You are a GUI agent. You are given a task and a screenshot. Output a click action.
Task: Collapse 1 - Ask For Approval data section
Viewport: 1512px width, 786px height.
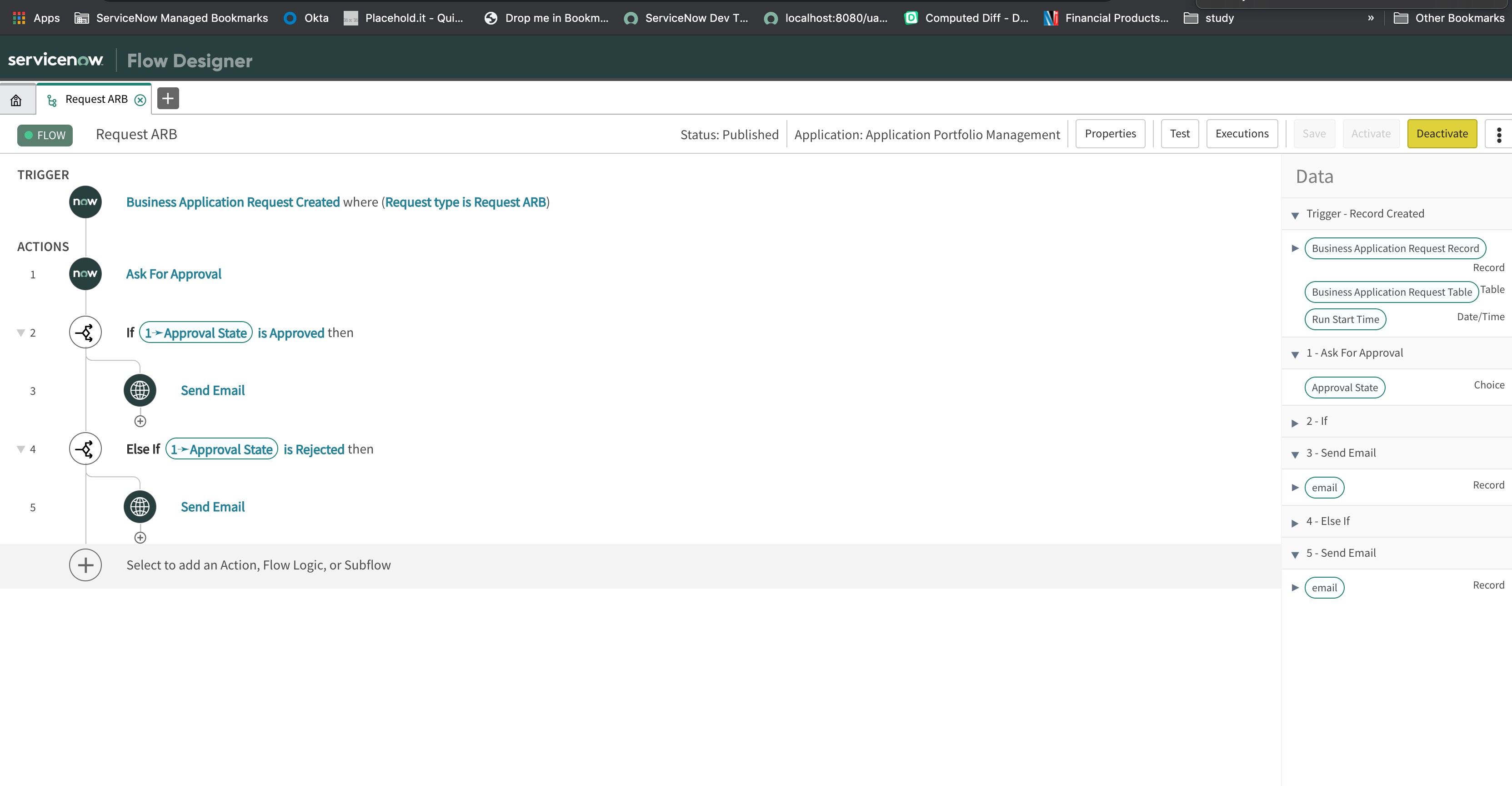click(1295, 354)
